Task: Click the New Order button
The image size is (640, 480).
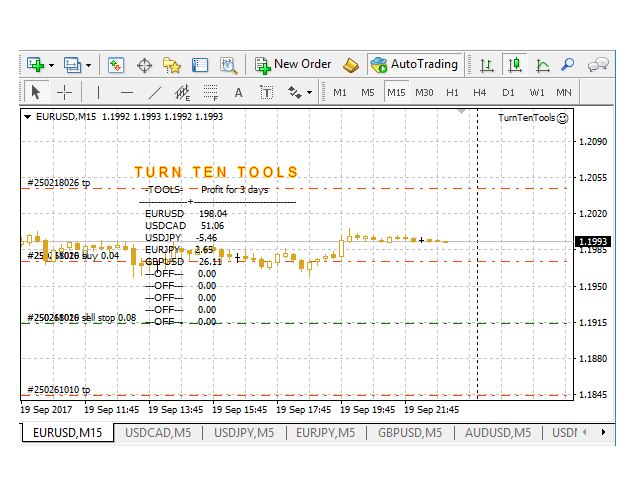Action: coord(293,64)
